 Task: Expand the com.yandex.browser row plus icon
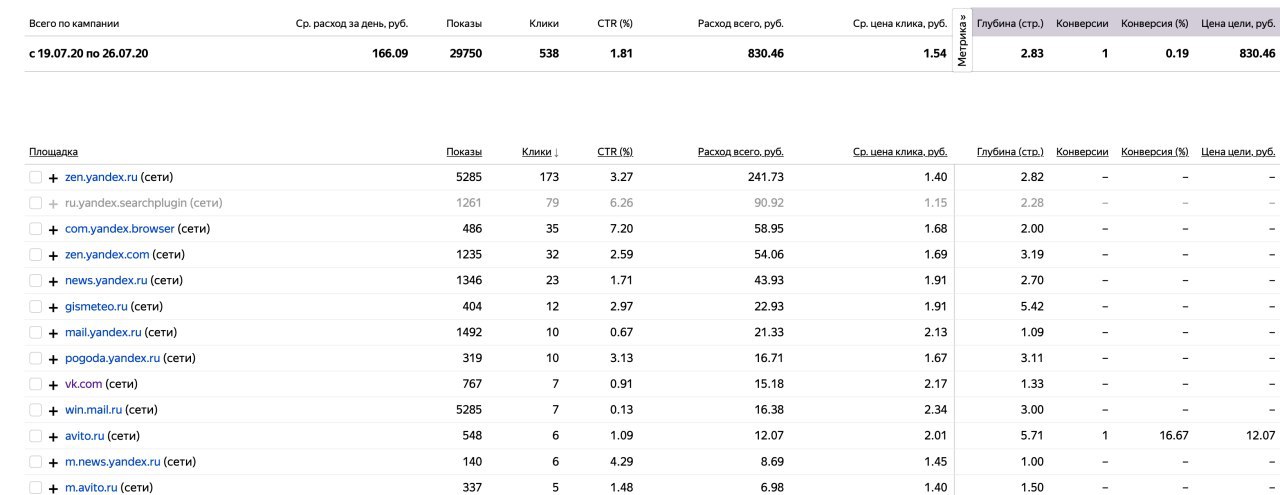53,230
